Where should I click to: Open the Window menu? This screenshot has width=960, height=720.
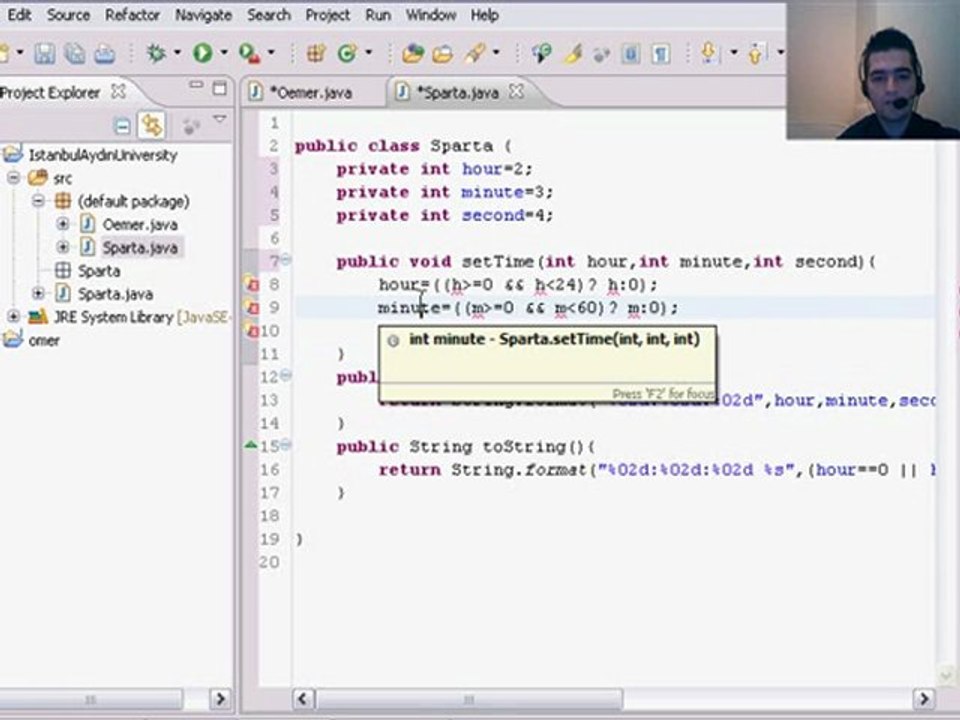pyautogui.click(x=431, y=15)
